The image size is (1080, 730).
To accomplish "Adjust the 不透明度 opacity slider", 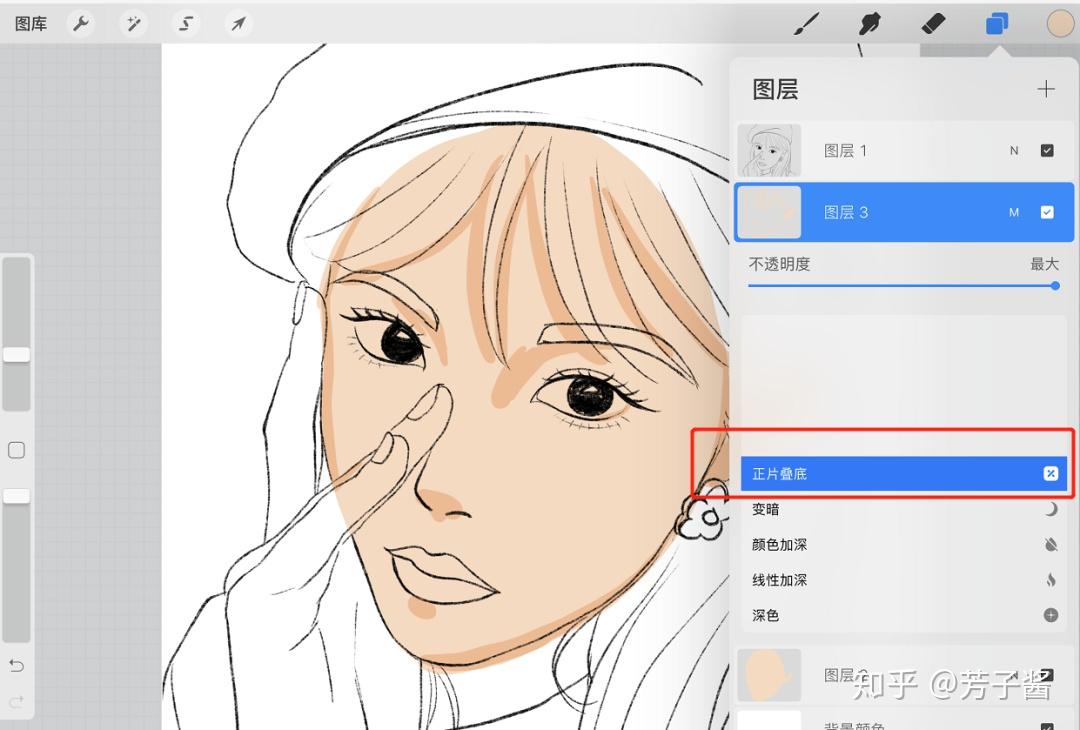I will (903, 285).
